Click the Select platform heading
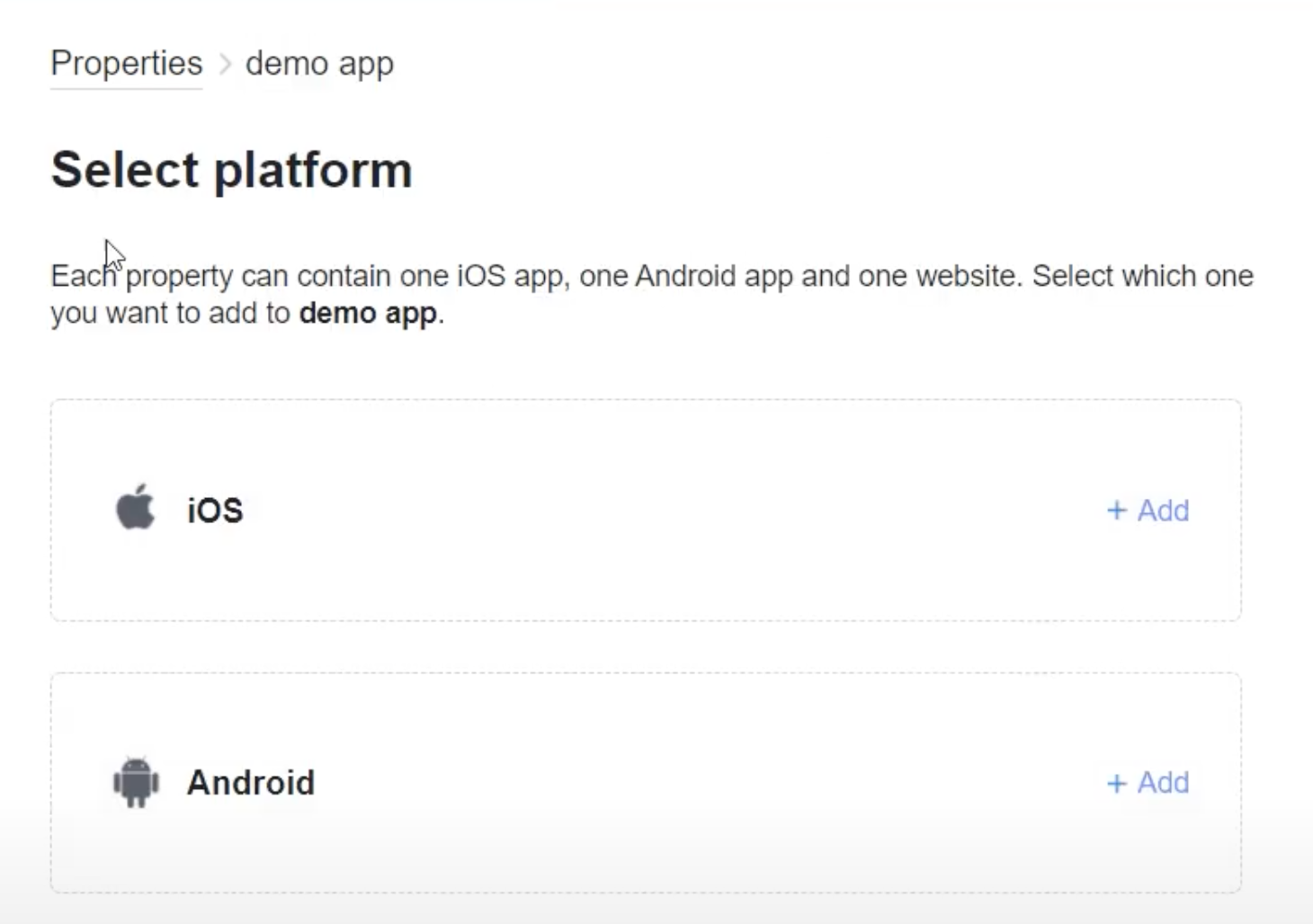1313x924 pixels. (232, 170)
